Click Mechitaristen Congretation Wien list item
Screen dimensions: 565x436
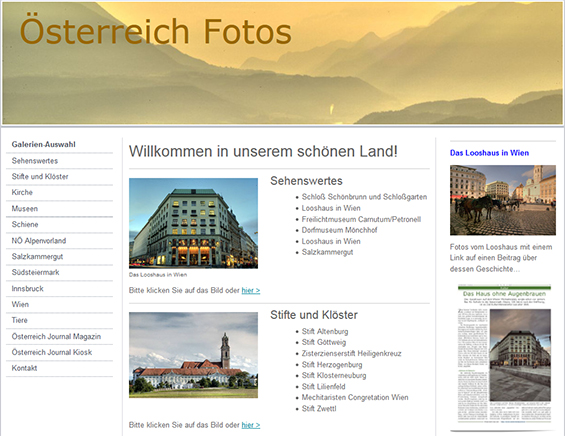pos(355,397)
